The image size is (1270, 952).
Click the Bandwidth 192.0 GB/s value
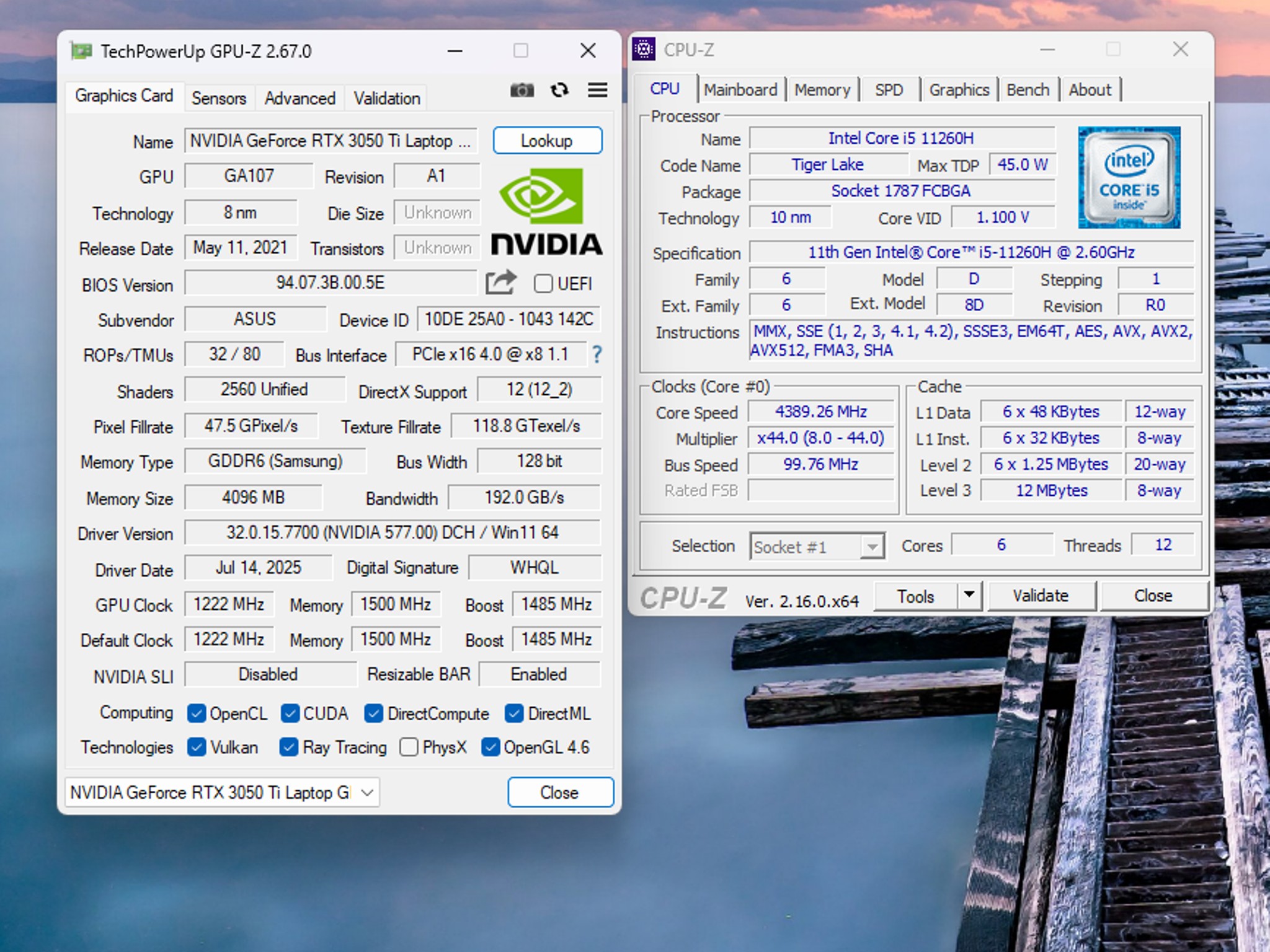(525, 497)
